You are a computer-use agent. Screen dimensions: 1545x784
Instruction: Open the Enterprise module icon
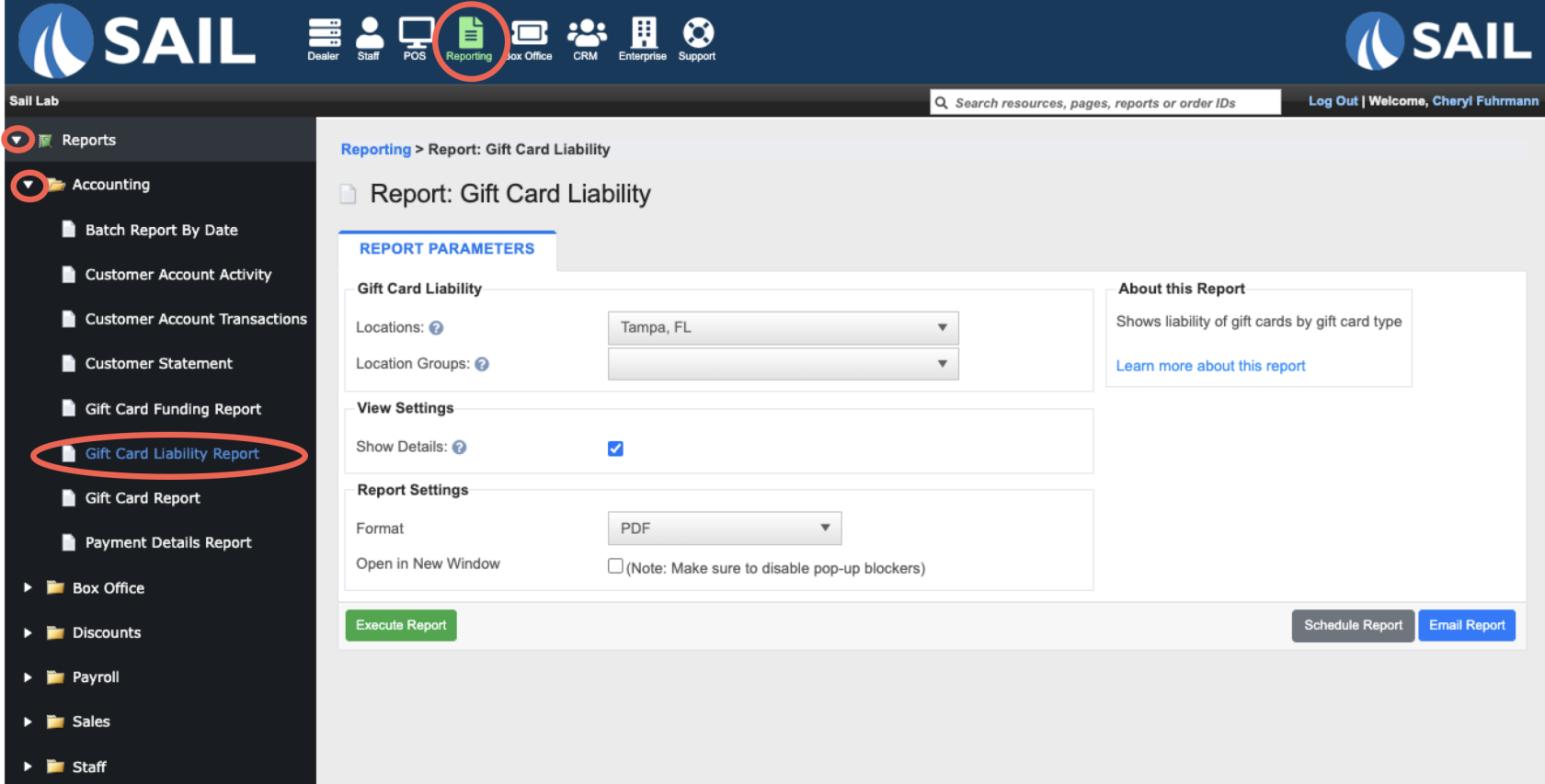pyautogui.click(x=643, y=39)
